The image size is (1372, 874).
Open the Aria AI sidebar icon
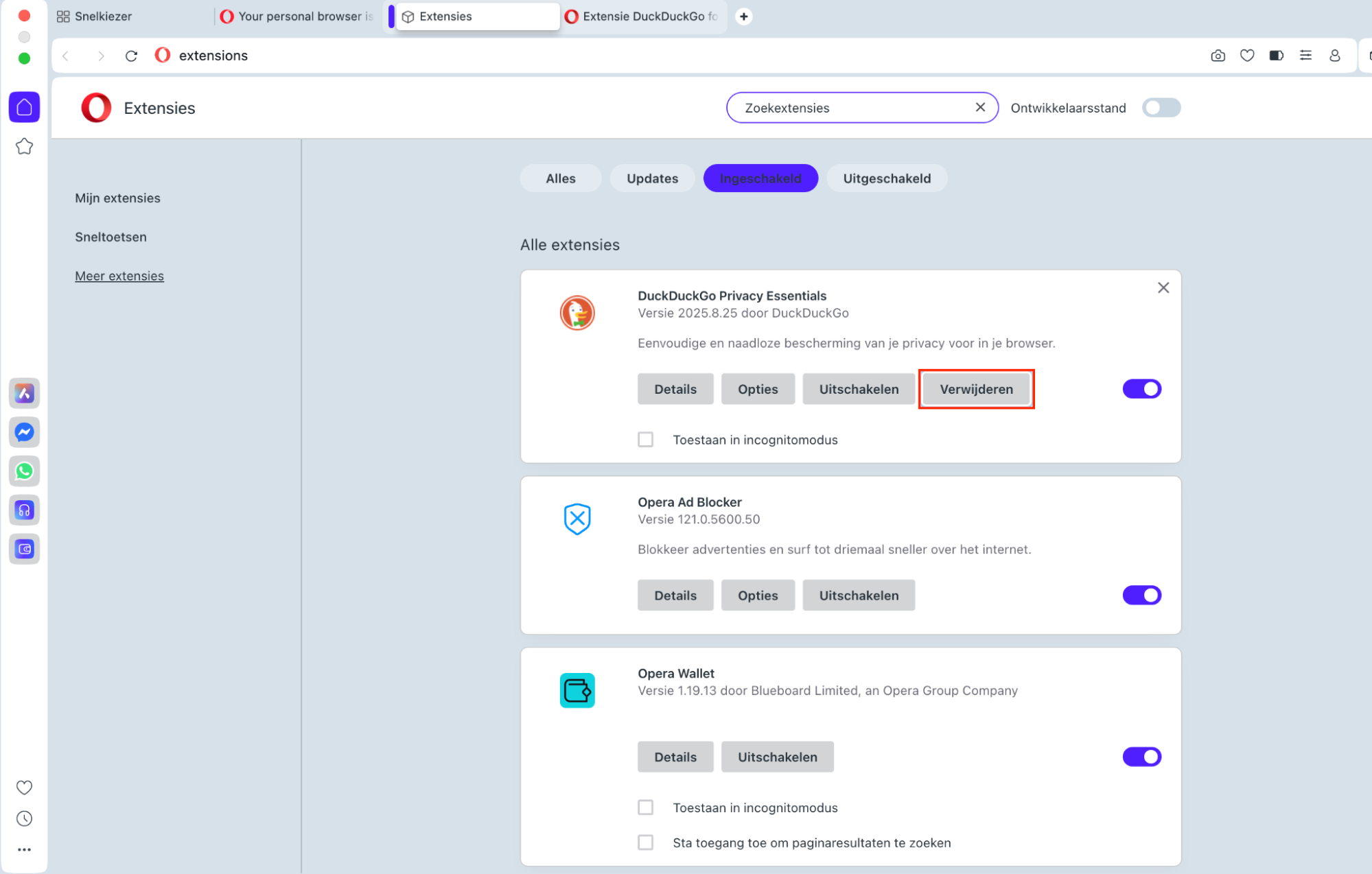[24, 393]
